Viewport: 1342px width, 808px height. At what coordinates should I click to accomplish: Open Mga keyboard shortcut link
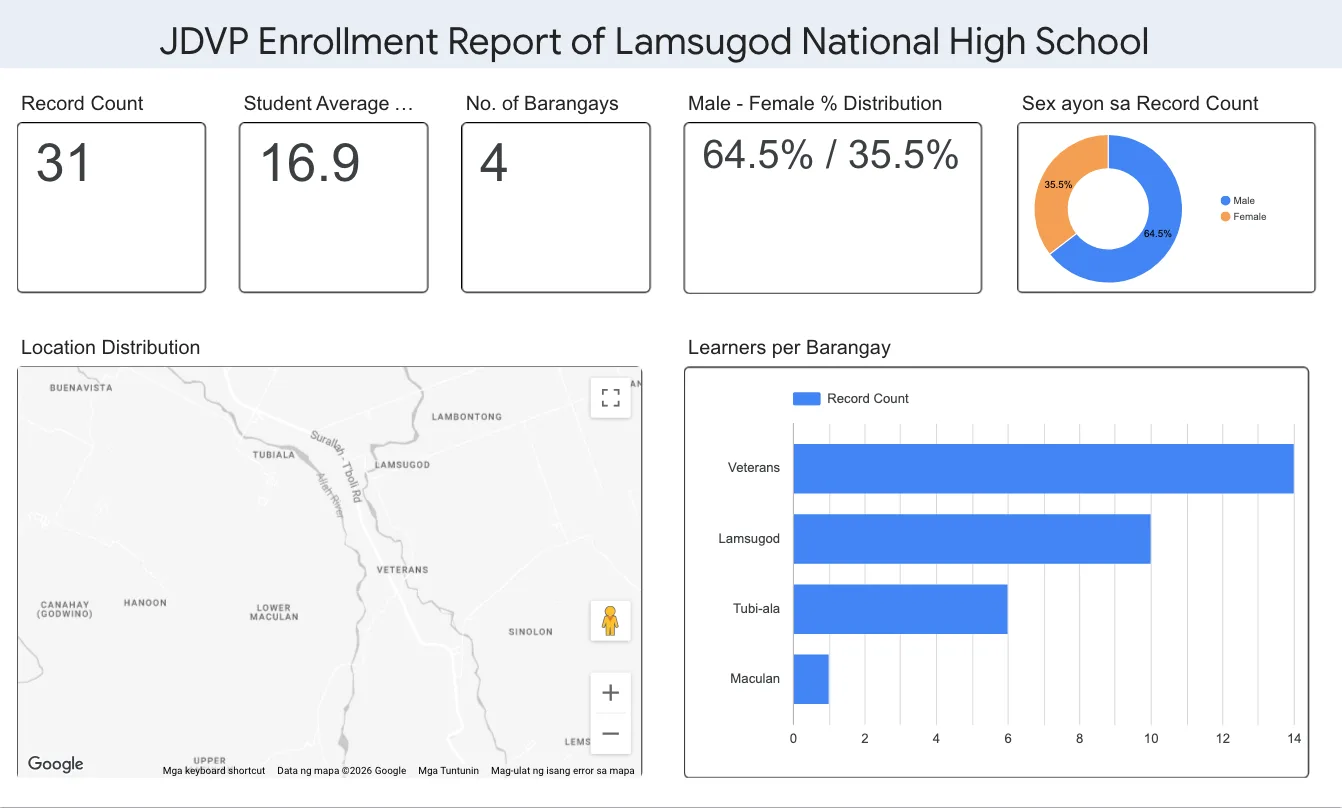pos(214,771)
